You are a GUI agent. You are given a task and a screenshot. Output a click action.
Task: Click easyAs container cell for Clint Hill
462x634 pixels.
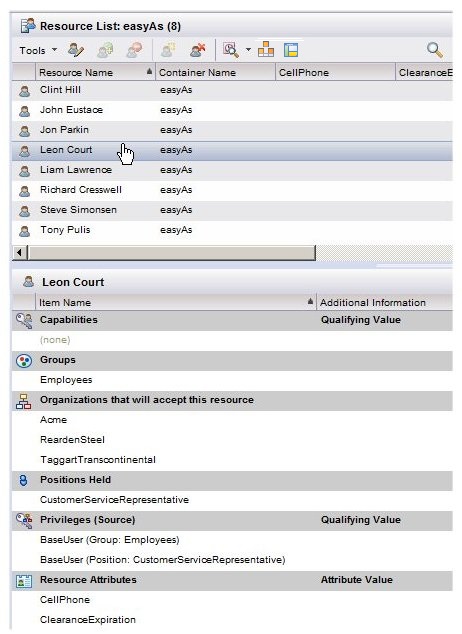pyautogui.click(x=176, y=90)
